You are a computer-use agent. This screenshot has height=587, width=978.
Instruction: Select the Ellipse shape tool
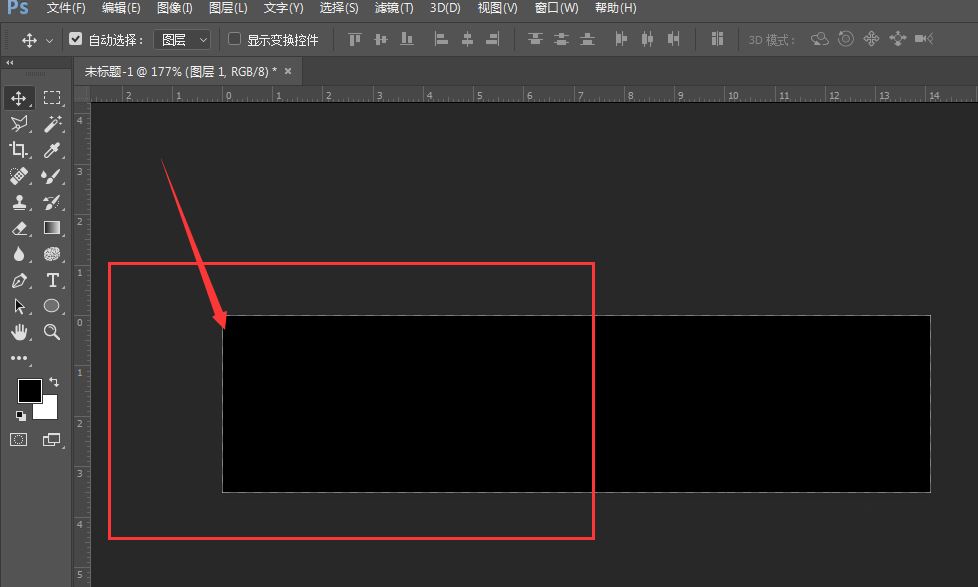point(52,306)
